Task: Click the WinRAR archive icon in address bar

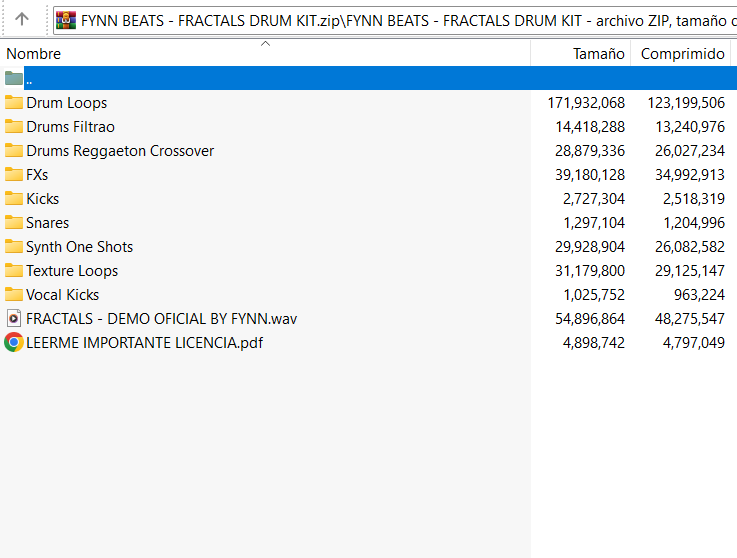Action: point(66,20)
